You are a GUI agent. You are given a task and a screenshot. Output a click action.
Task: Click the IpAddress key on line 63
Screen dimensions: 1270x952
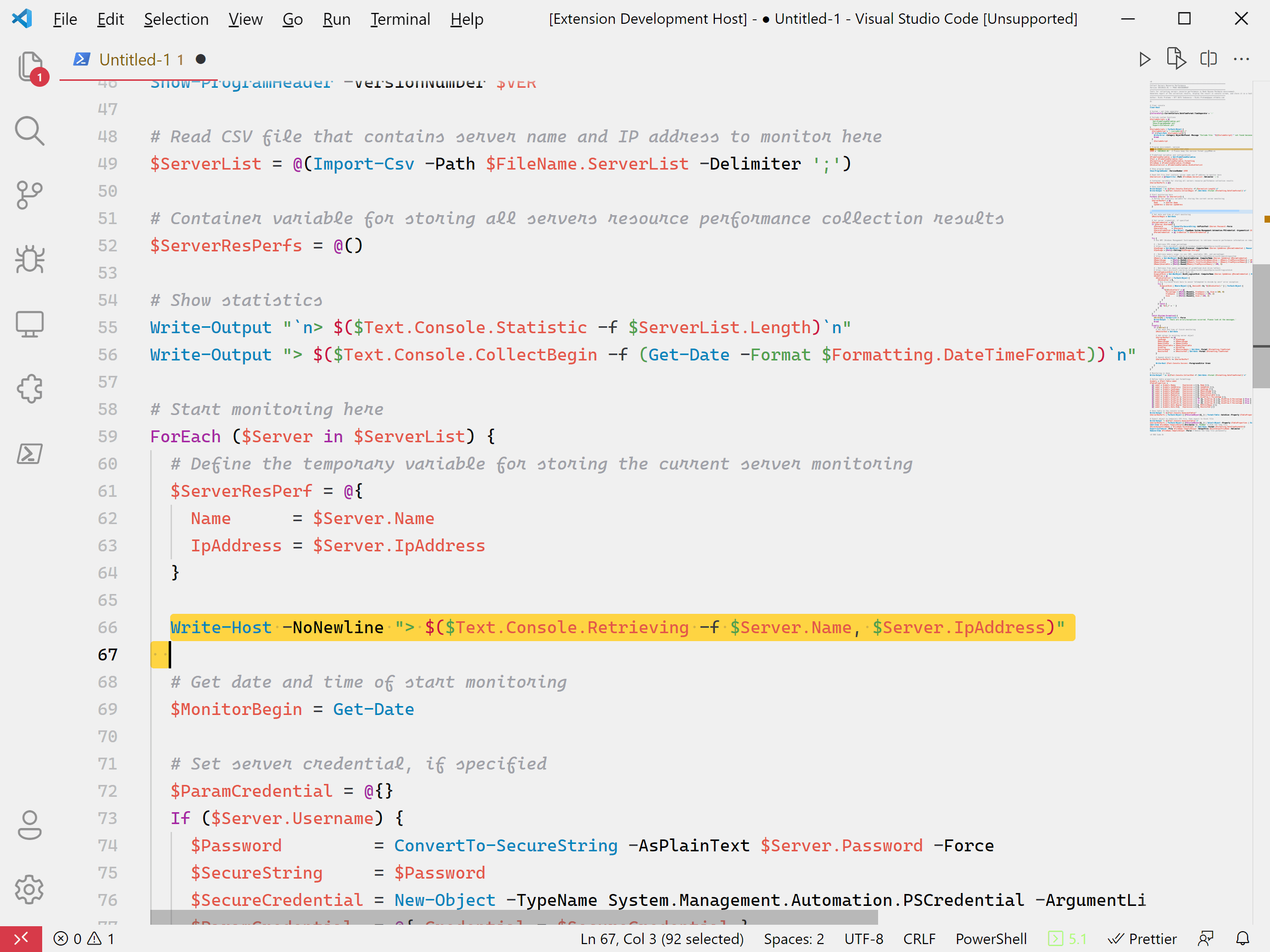click(x=236, y=546)
